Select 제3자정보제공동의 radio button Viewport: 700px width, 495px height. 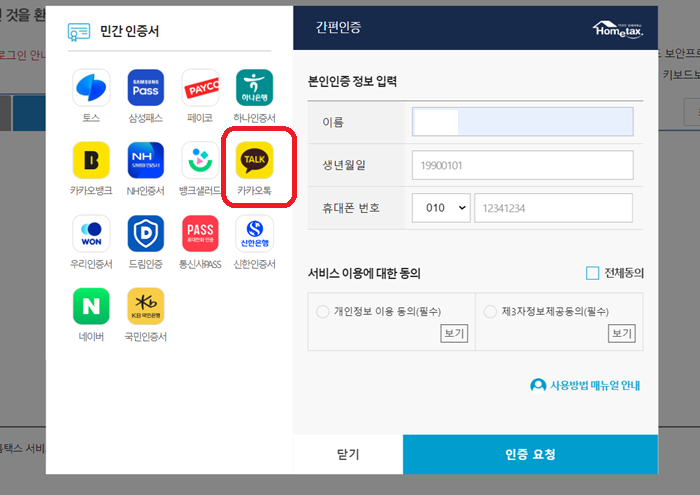pyautogui.click(x=490, y=312)
